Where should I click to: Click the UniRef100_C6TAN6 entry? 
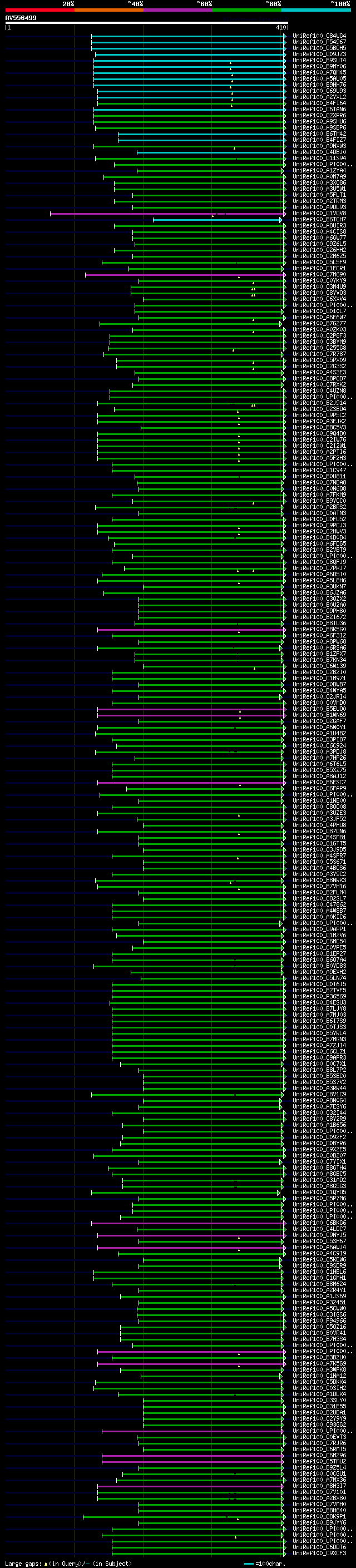pos(319,109)
